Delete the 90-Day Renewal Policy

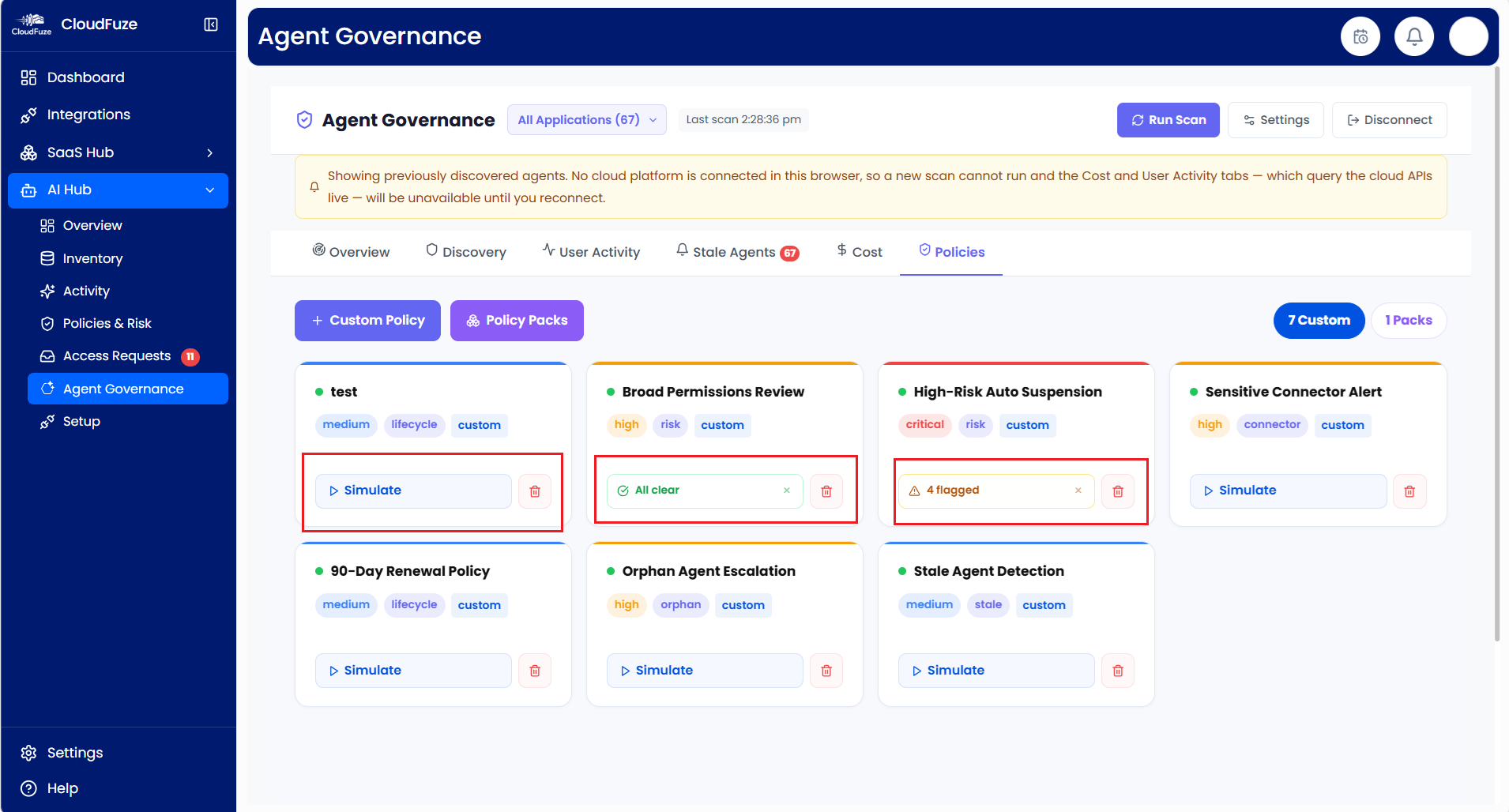pos(535,671)
